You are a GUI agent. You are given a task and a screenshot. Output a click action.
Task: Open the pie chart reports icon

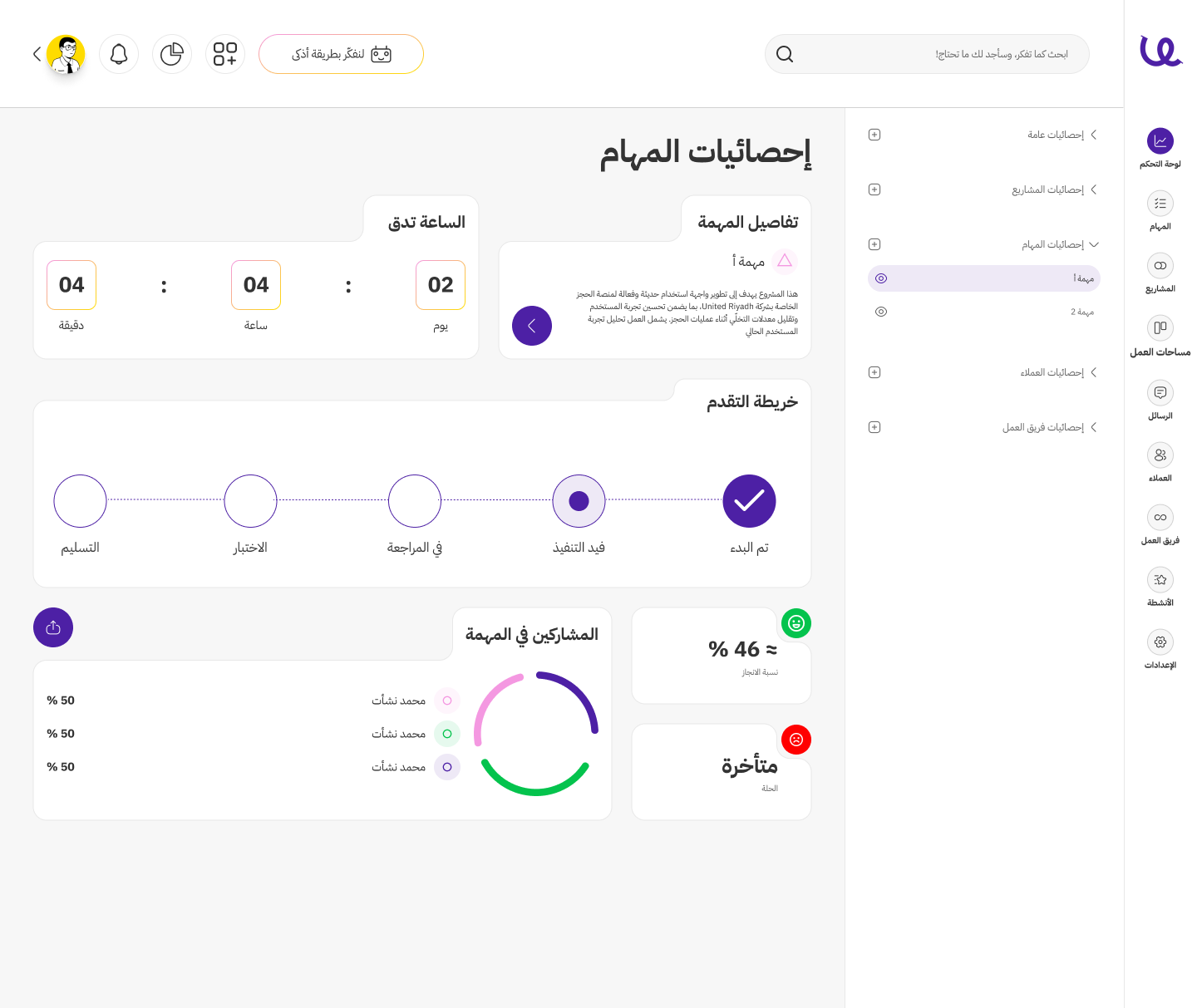click(172, 54)
